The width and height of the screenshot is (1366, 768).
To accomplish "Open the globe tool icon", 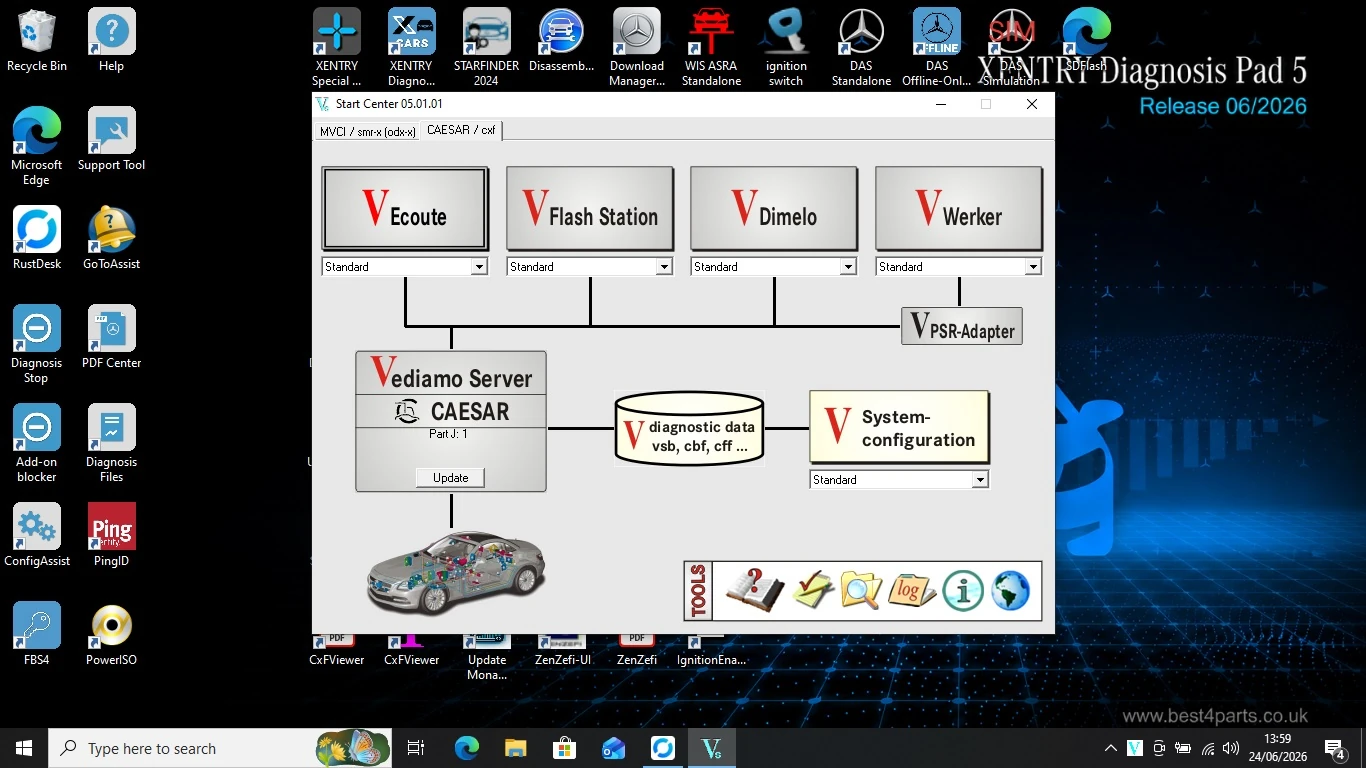I will click(x=1011, y=591).
